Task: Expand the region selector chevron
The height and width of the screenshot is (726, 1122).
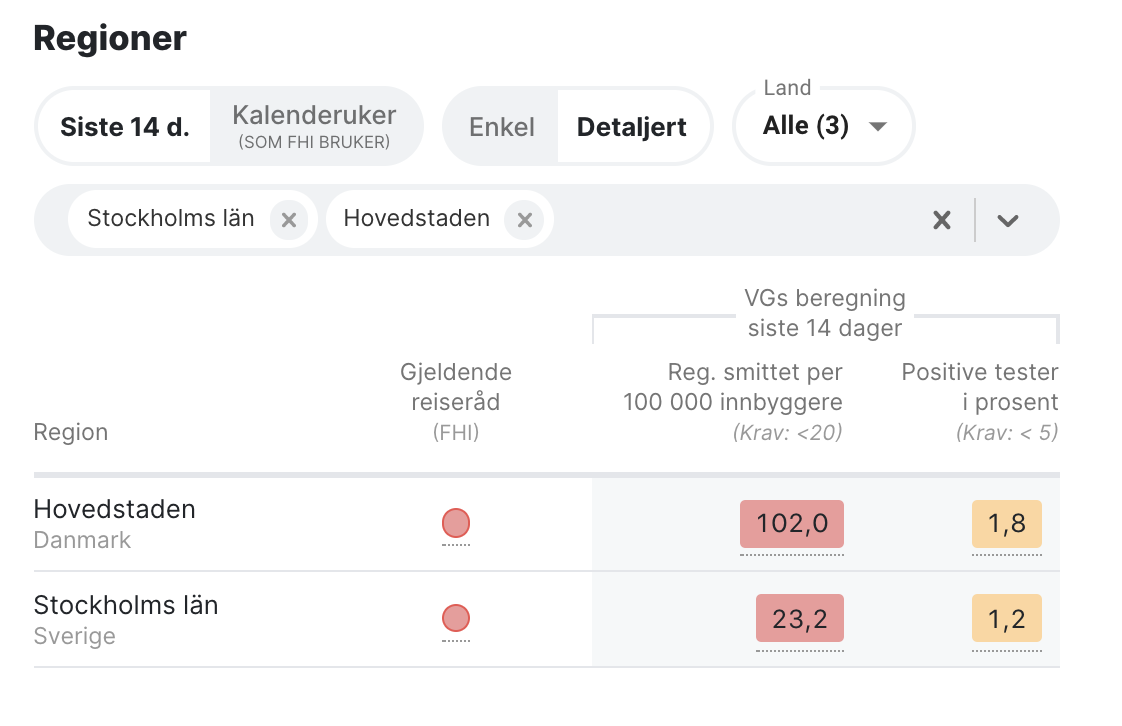Action: pyautogui.click(x=1008, y=220)
